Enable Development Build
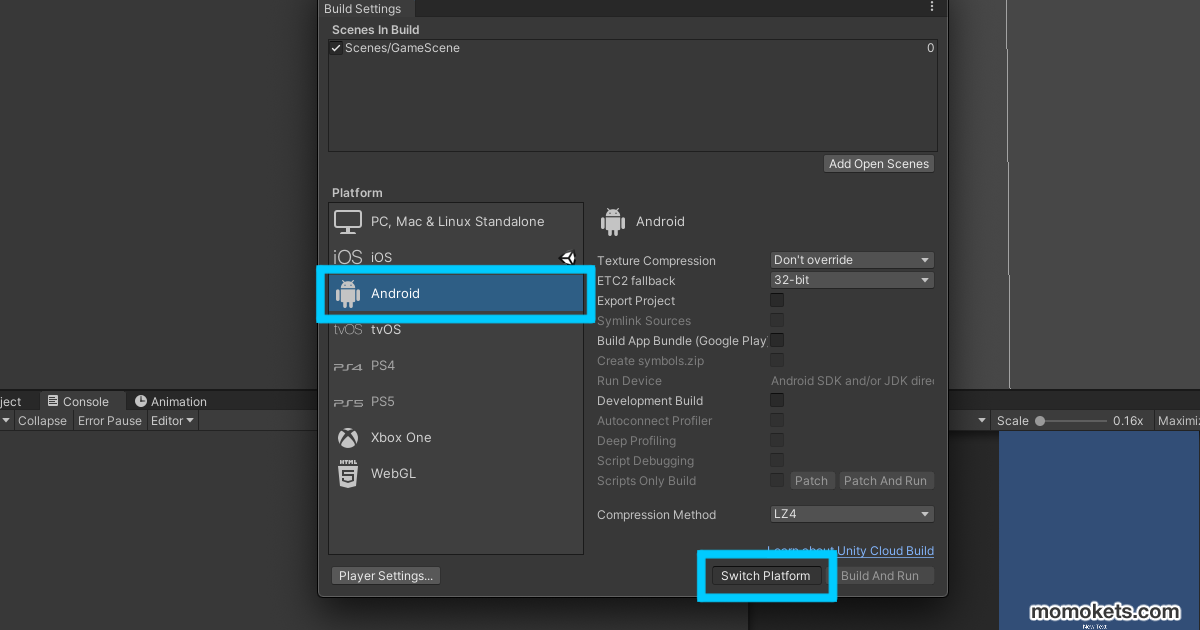Image resolution: width=1200 pixels, height=630 pixels. click(777, 400)
